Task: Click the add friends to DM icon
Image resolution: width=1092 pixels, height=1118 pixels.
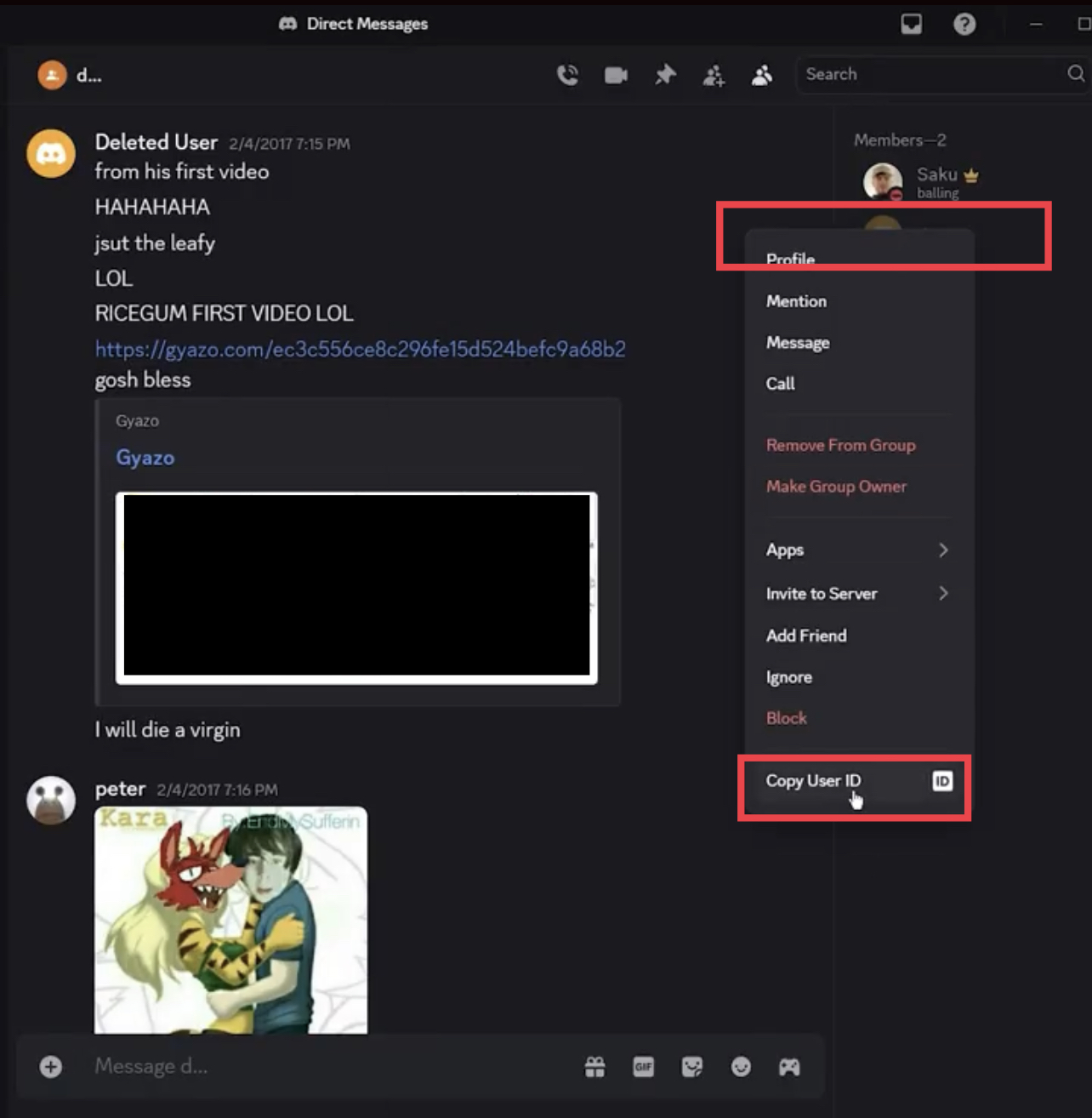Action: coord(714,76)
